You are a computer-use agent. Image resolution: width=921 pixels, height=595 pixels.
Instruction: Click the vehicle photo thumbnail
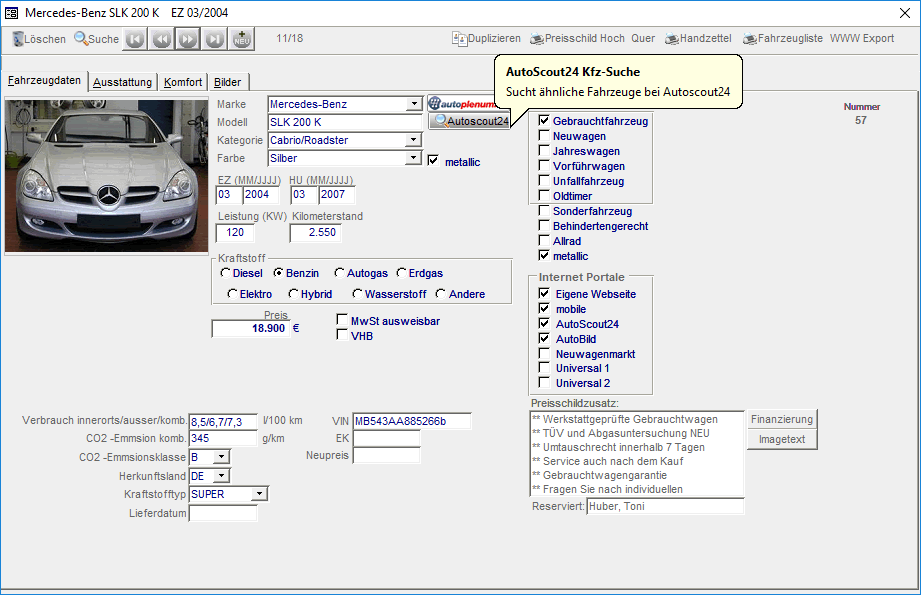coord(106,176)
